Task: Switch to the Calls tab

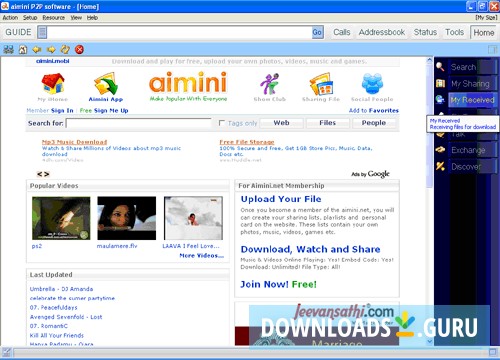Action: (x=342, y=32)
